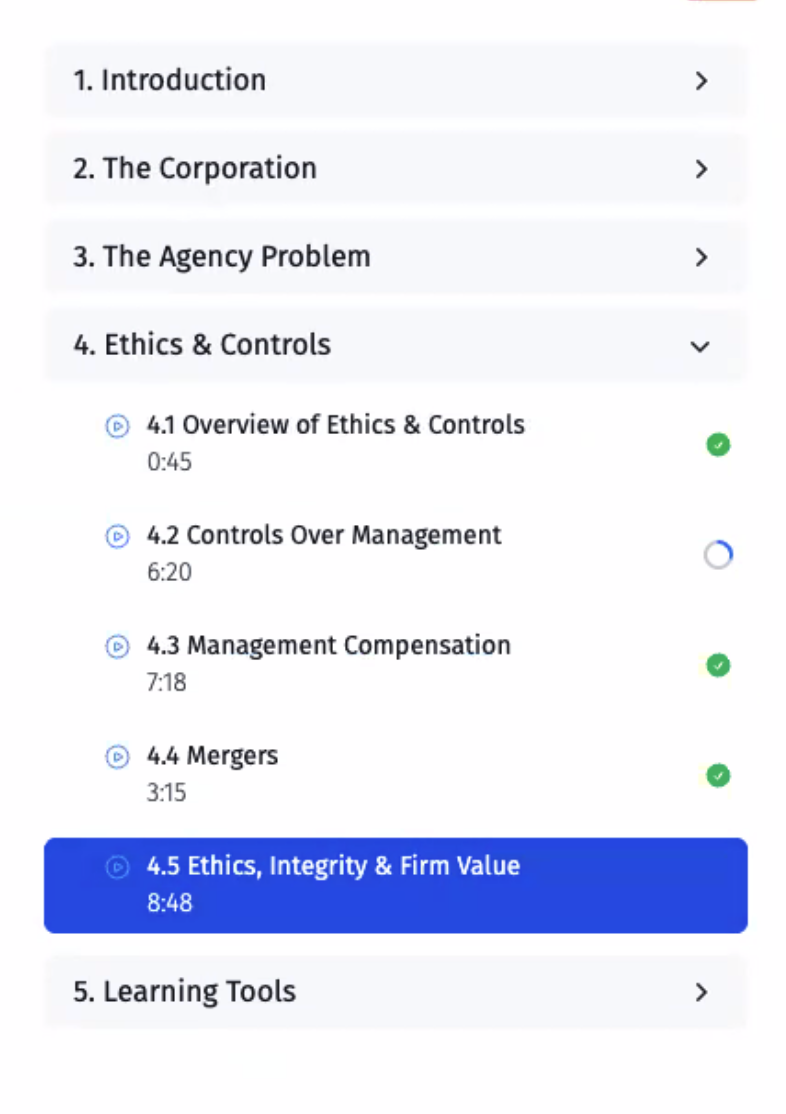Expand the Learning Tools section arrow
Screen dimensions: 786x1114
click(701, 992)
